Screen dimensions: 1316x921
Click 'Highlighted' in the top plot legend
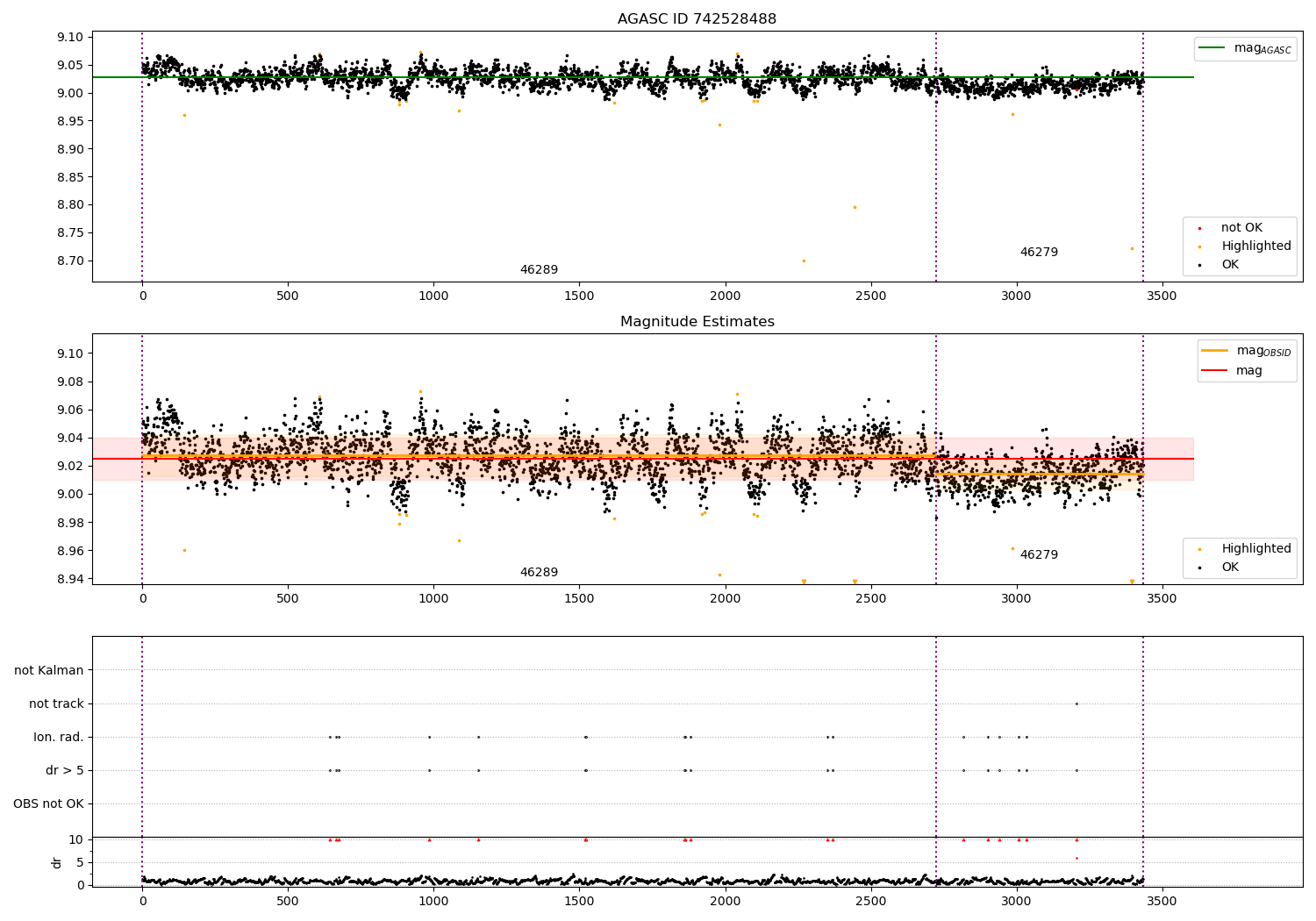[x=1256, y=246]
